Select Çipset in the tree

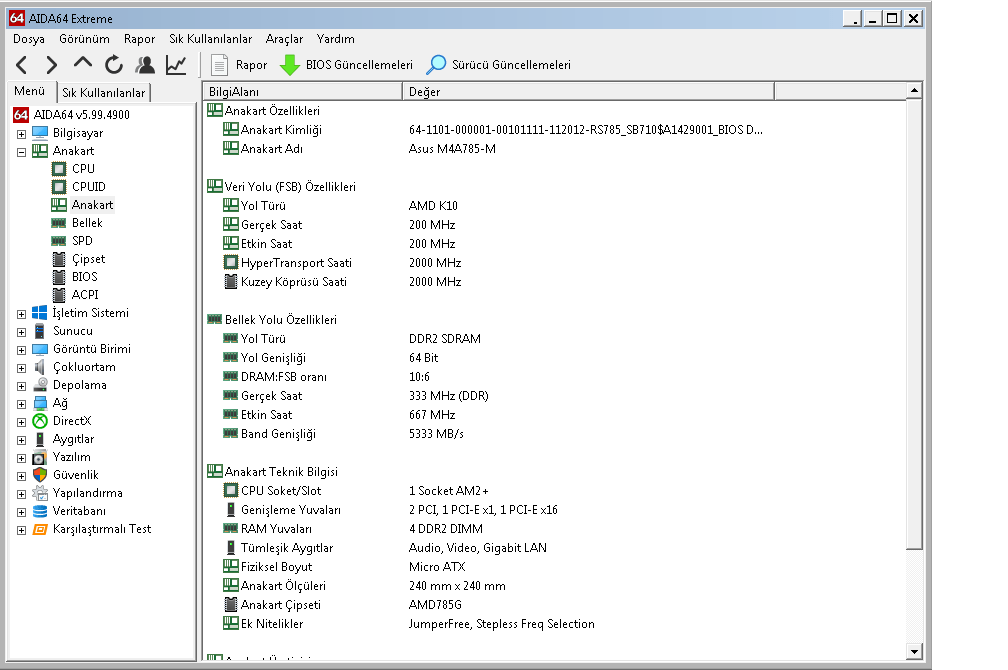88,258
